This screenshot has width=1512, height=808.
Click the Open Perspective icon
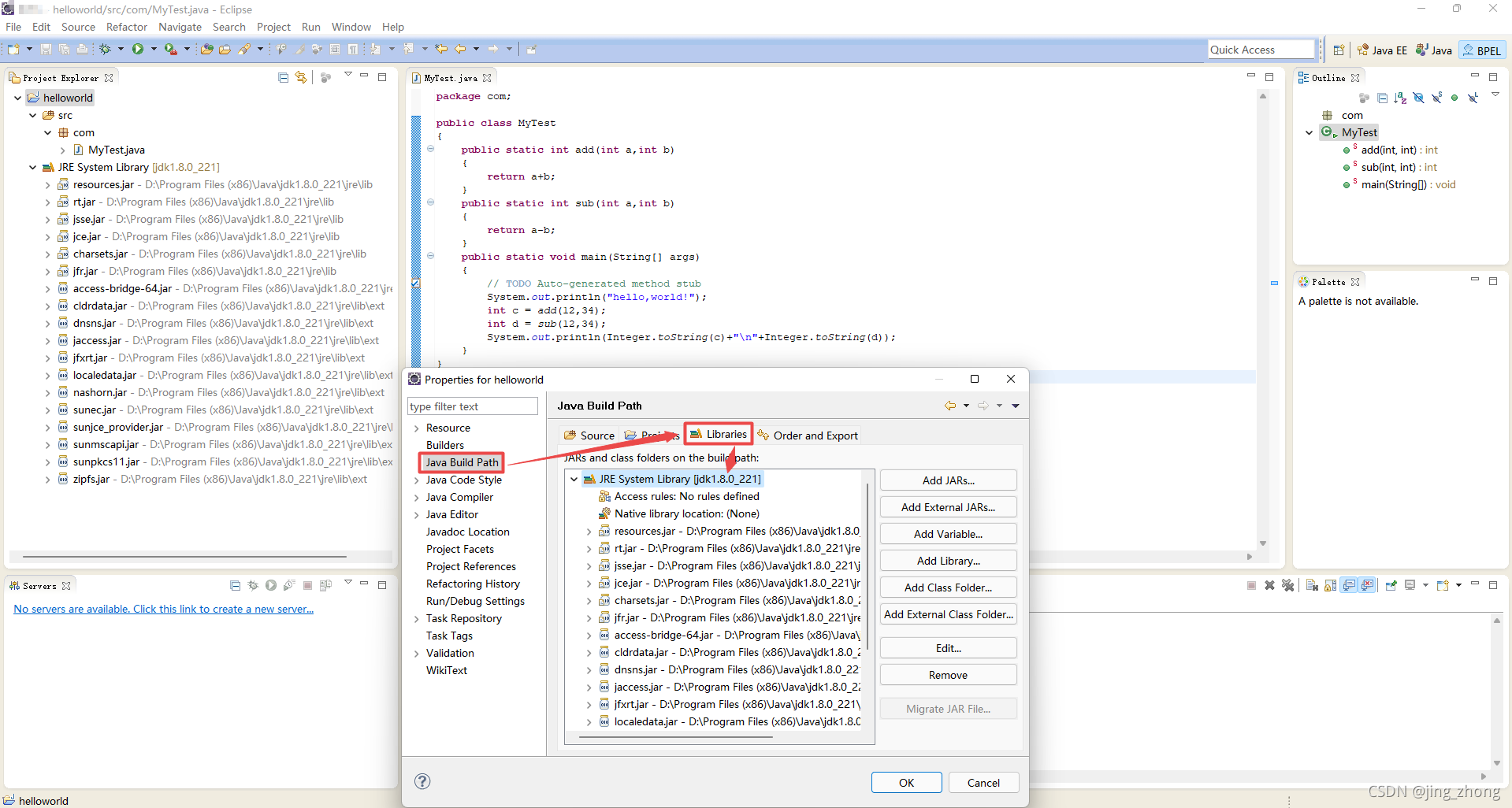(x=1339, y=50)
